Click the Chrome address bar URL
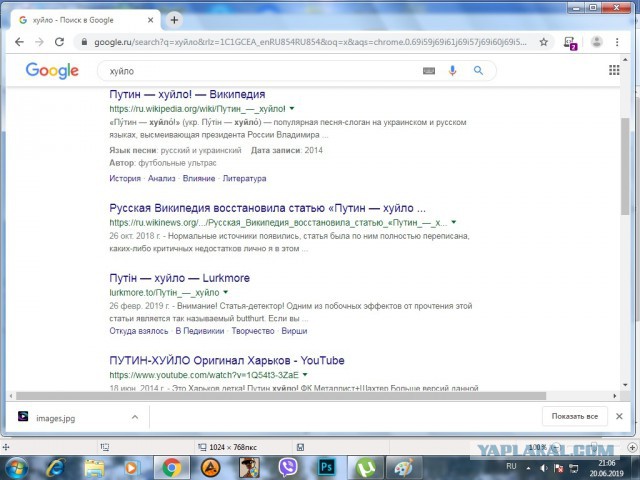The image size is (640, 480). [x=310, y=42]
